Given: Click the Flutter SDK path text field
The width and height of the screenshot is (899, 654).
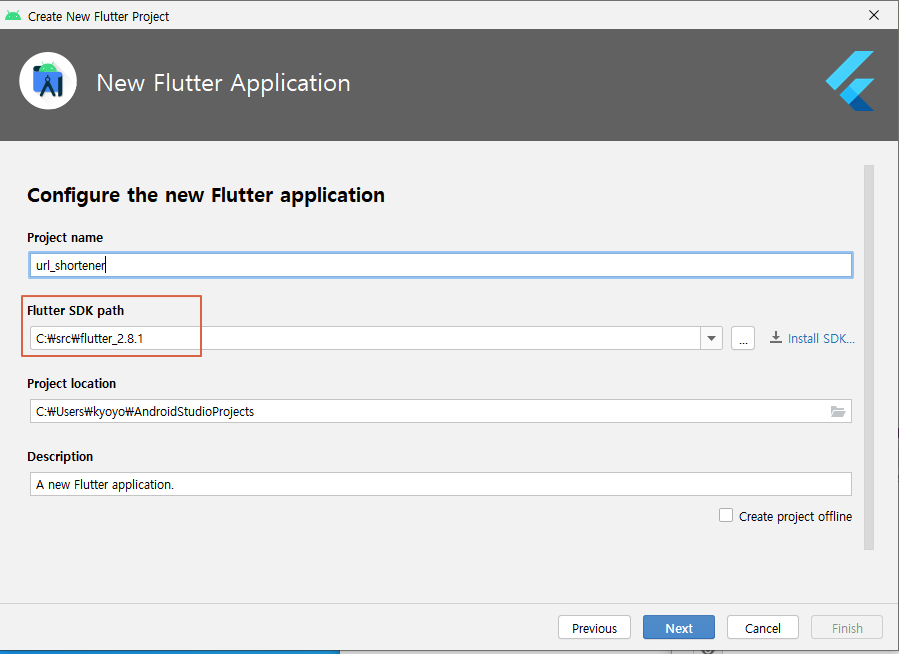Looking at the screenshot, I should coord(365,338).
